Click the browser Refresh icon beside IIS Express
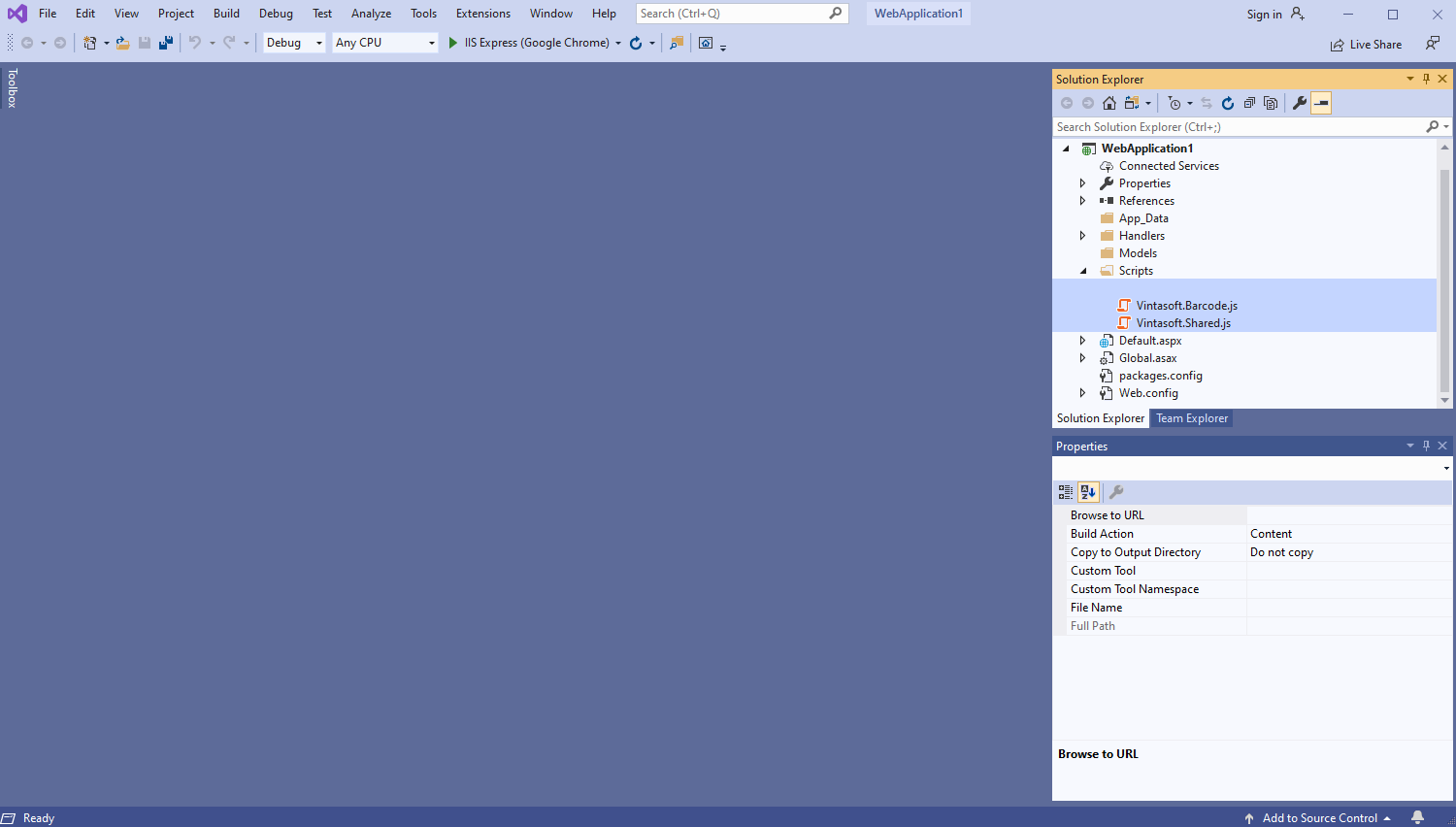Image resolution: width=1456 pixels, height=827 pixels. click(x=636, y=43)
